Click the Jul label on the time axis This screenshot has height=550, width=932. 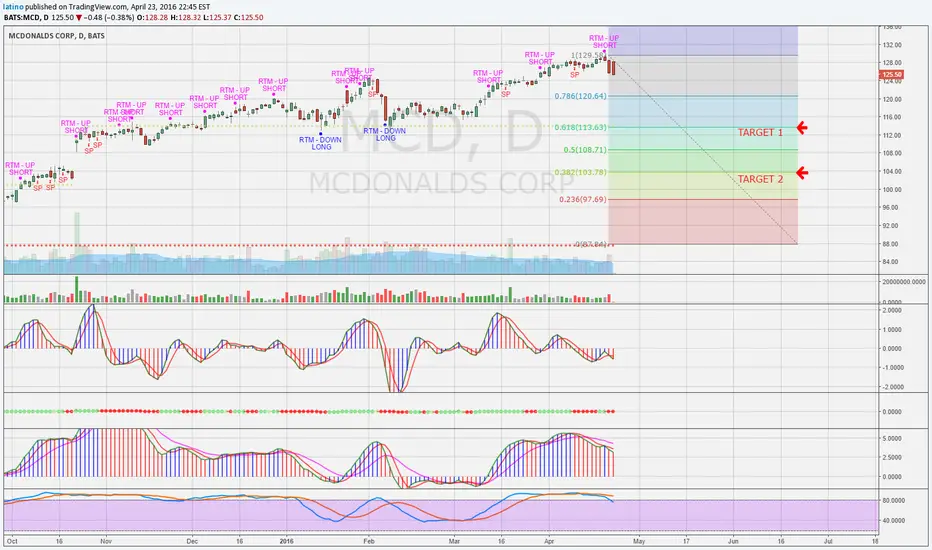827,542
